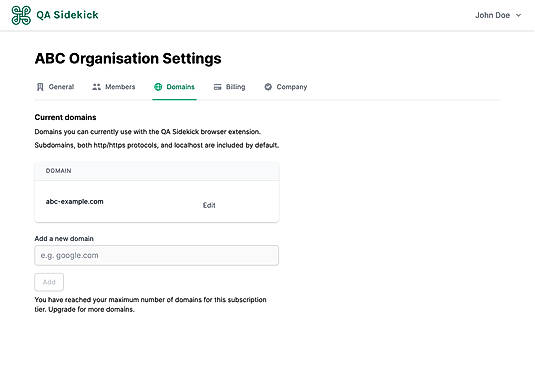Go to the Billing tab

tap(229, 87)
